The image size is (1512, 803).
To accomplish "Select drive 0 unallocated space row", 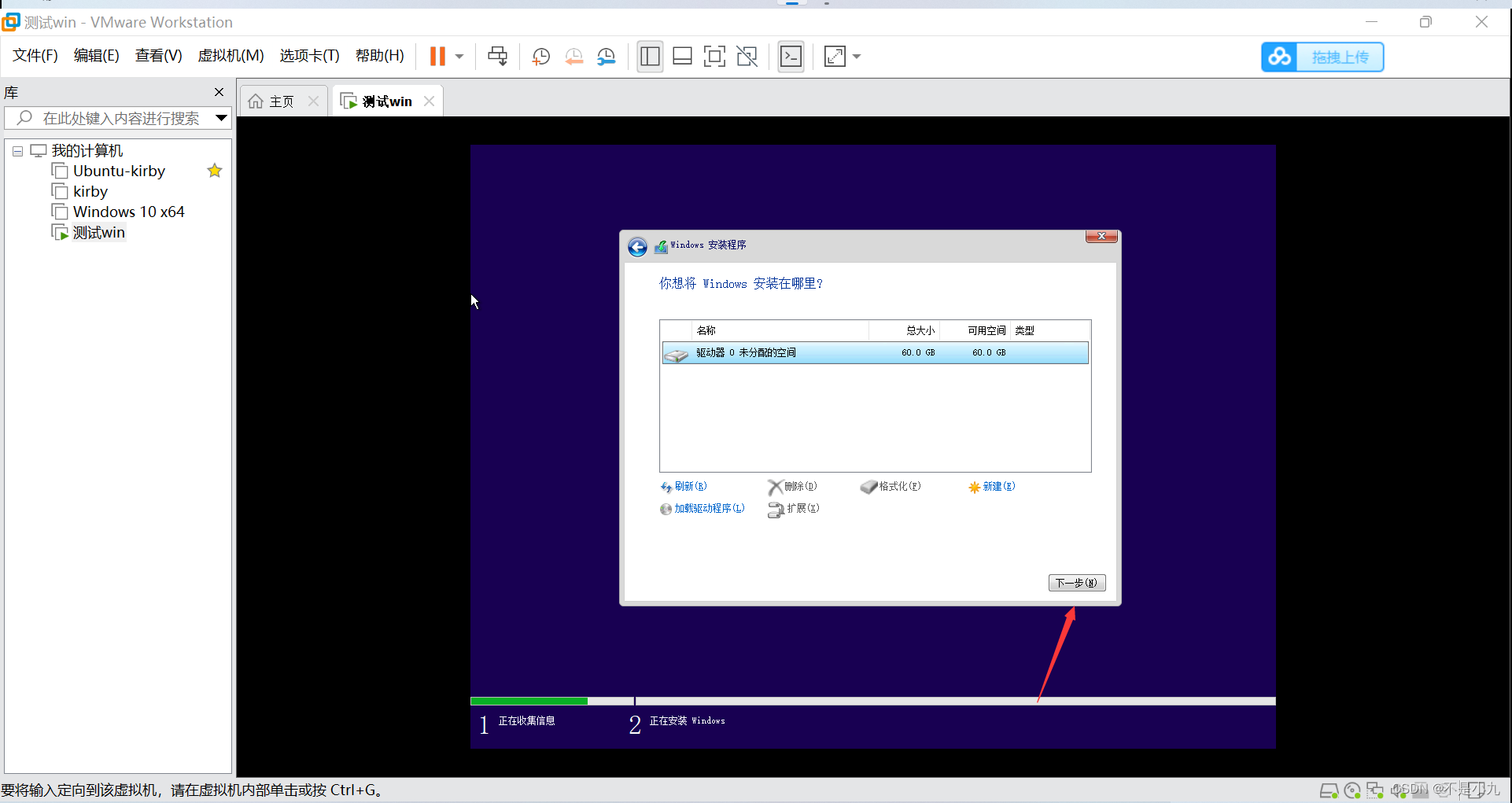I will 876,352.
